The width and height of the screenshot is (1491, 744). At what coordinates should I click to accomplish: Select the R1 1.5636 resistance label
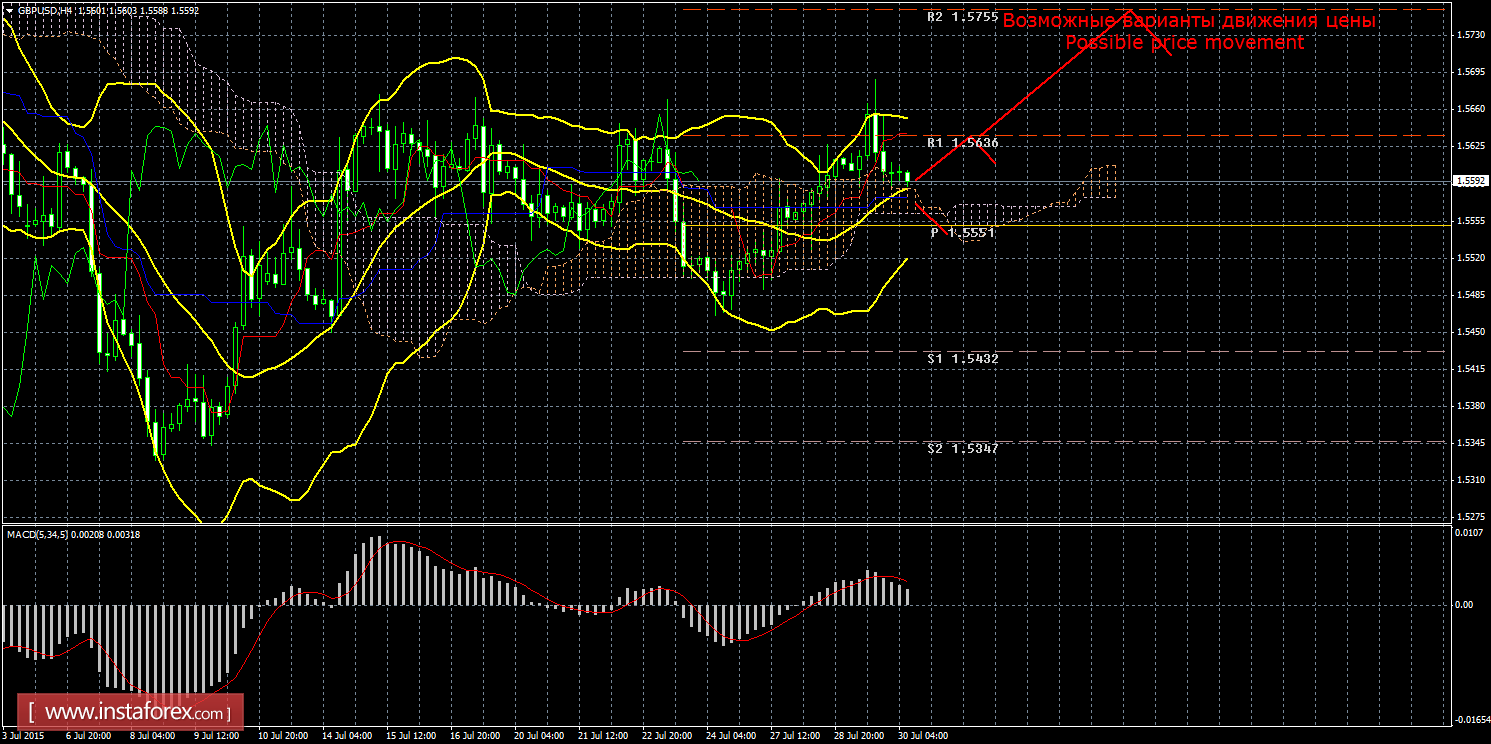click(963, 143)
